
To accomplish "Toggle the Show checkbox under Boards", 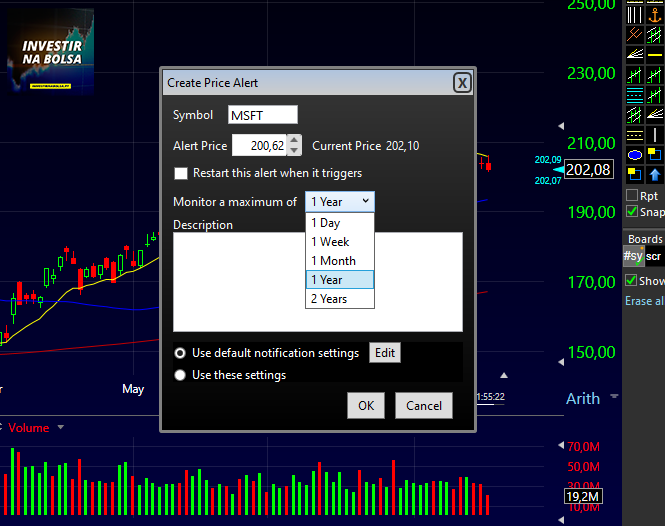I will pos(631,280).
